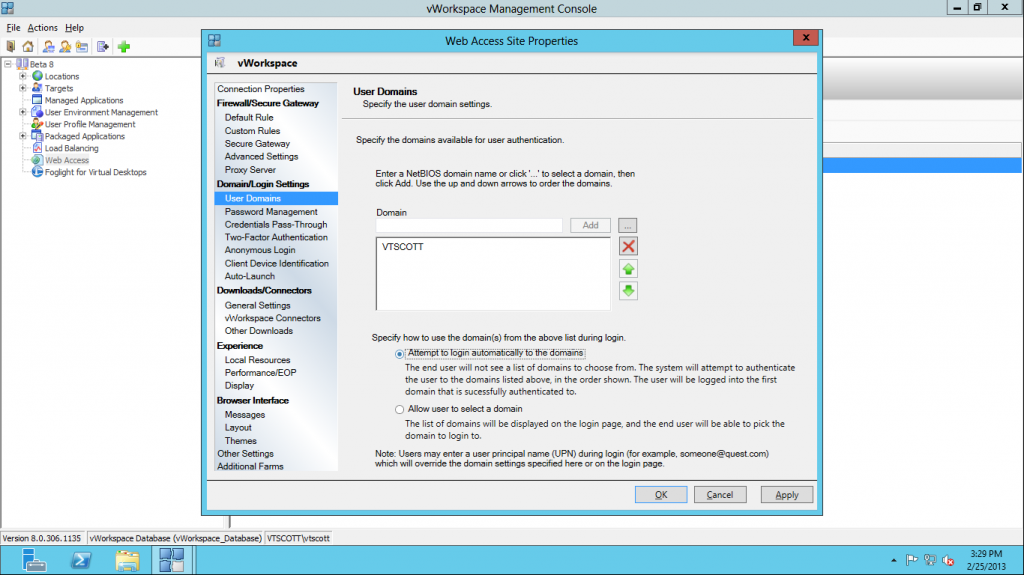The image size is (1024, 575).
Task: Select Web Access tree item
Action: point(67,160)
